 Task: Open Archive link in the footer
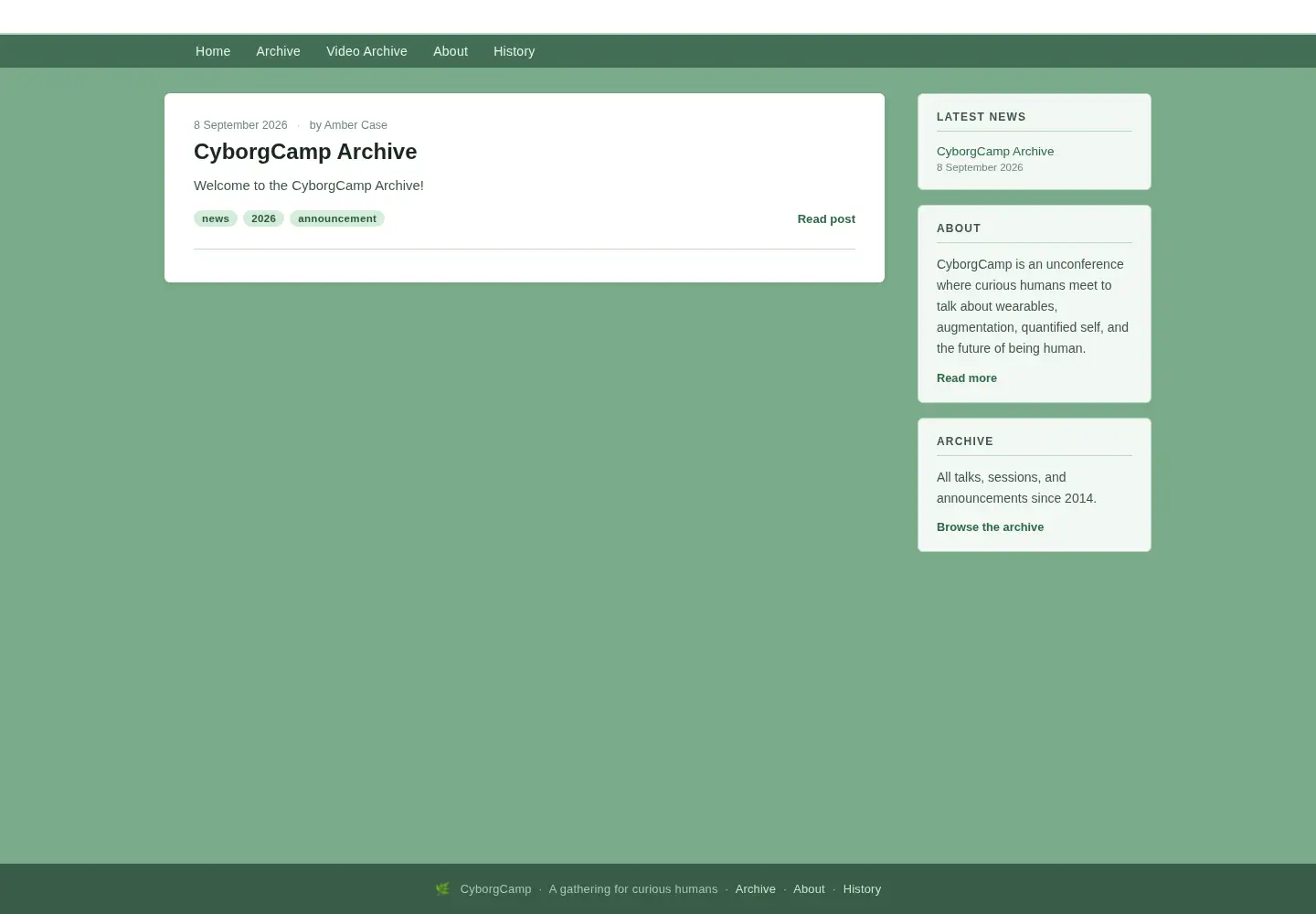755,888
